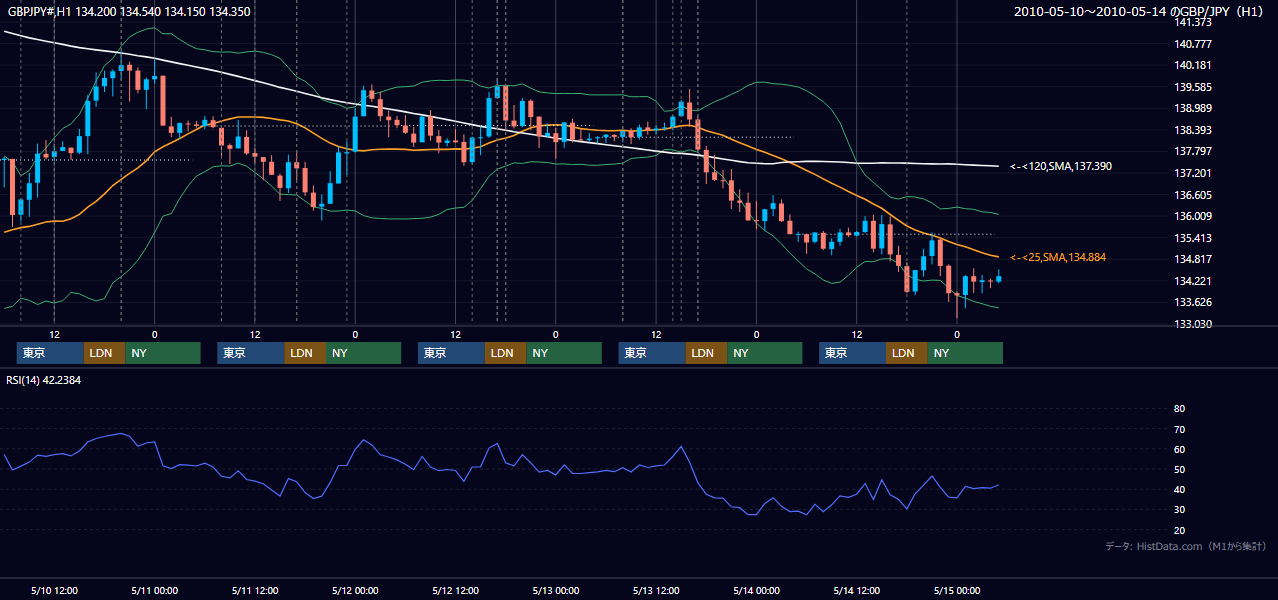Pick the 5/14 00:00 date label
Viewport: 1278px width, 600px height.
pos(756,590)
